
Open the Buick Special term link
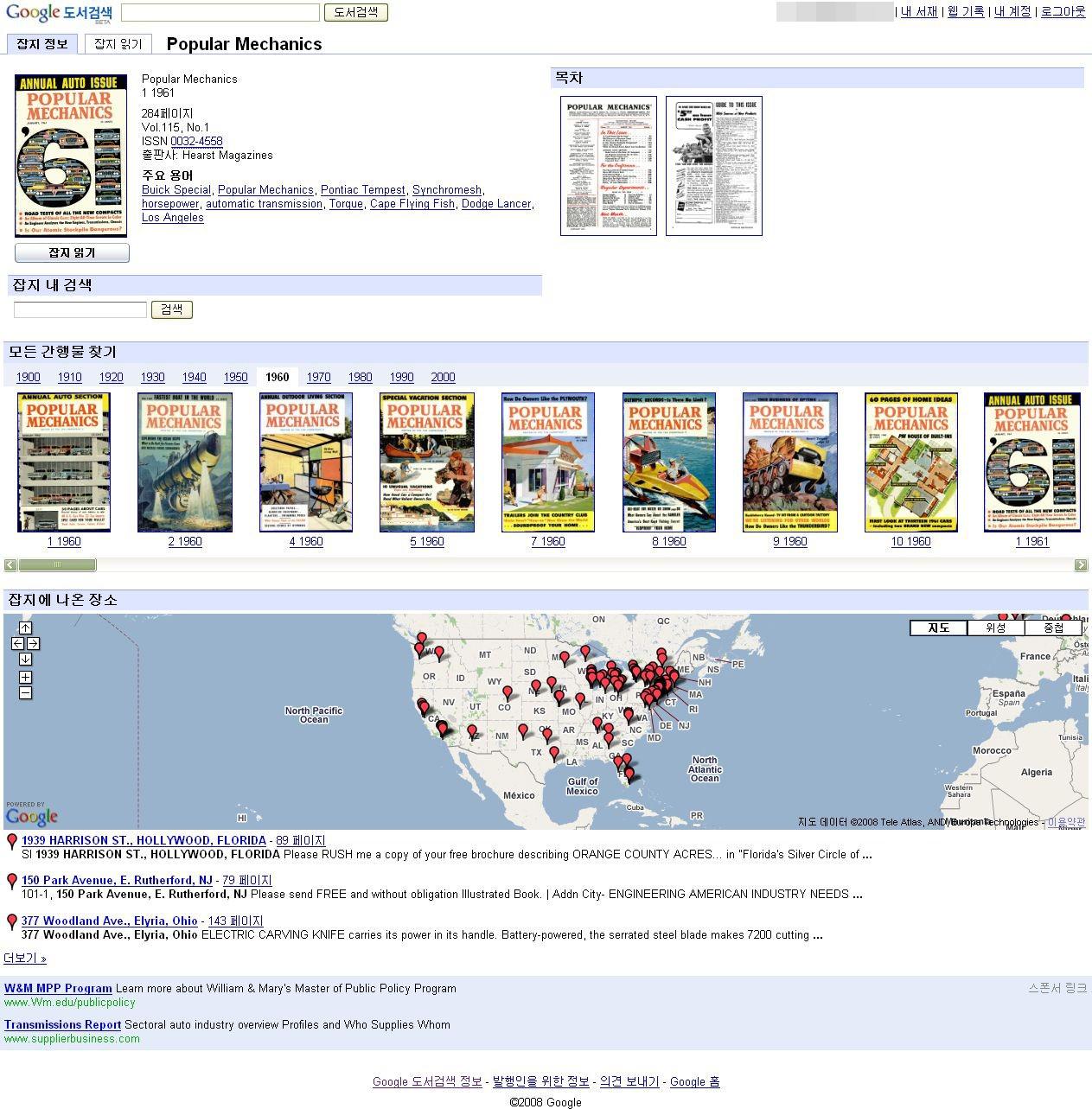click(x=176, y=189)
